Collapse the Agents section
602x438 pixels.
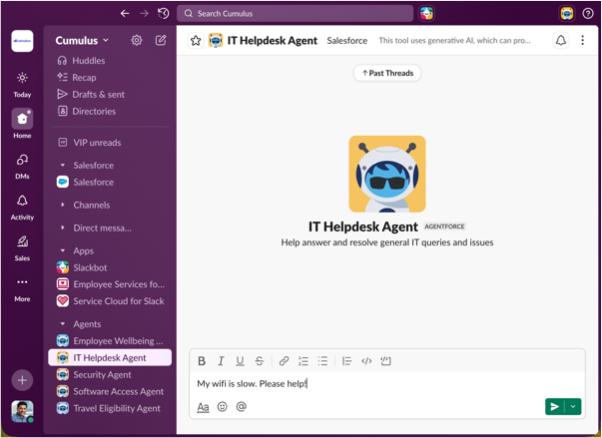point(63,324)
